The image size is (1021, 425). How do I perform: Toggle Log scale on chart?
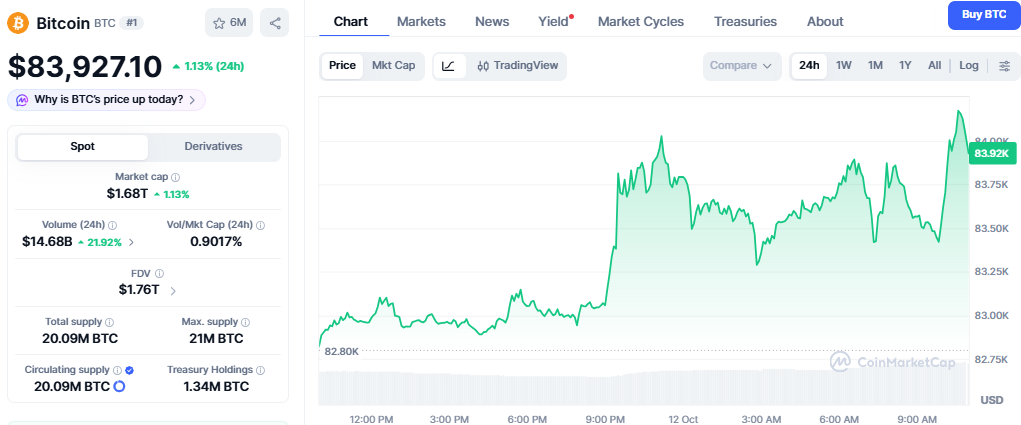coord(969,66)
